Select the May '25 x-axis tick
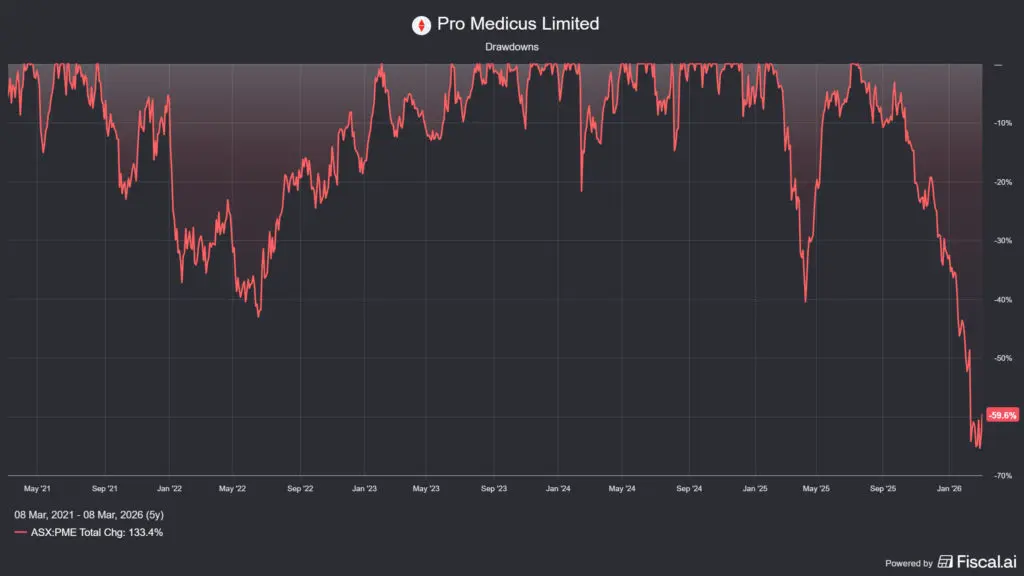Image resolution: width=1024 pixels, height=576 pixels. pos(817,489)
